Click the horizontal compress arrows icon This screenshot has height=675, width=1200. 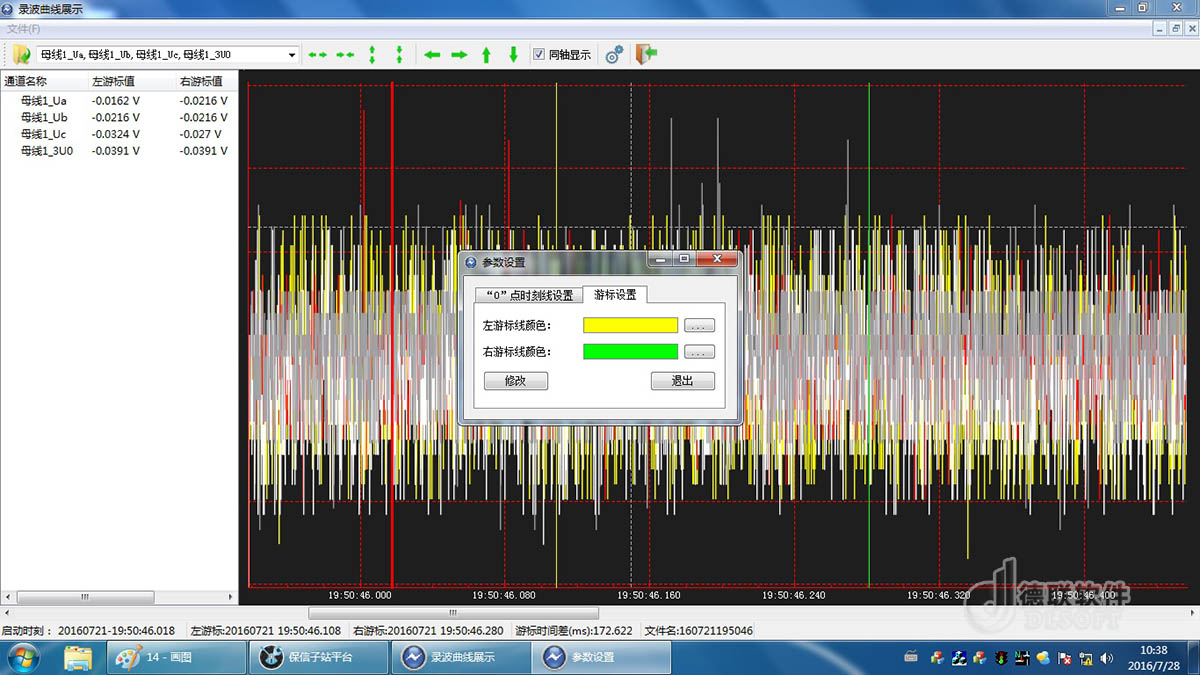[345, 54]
